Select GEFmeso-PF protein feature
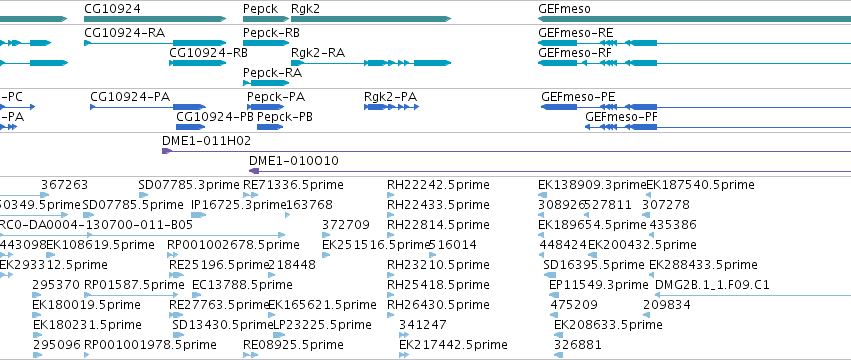 (717, 127)
